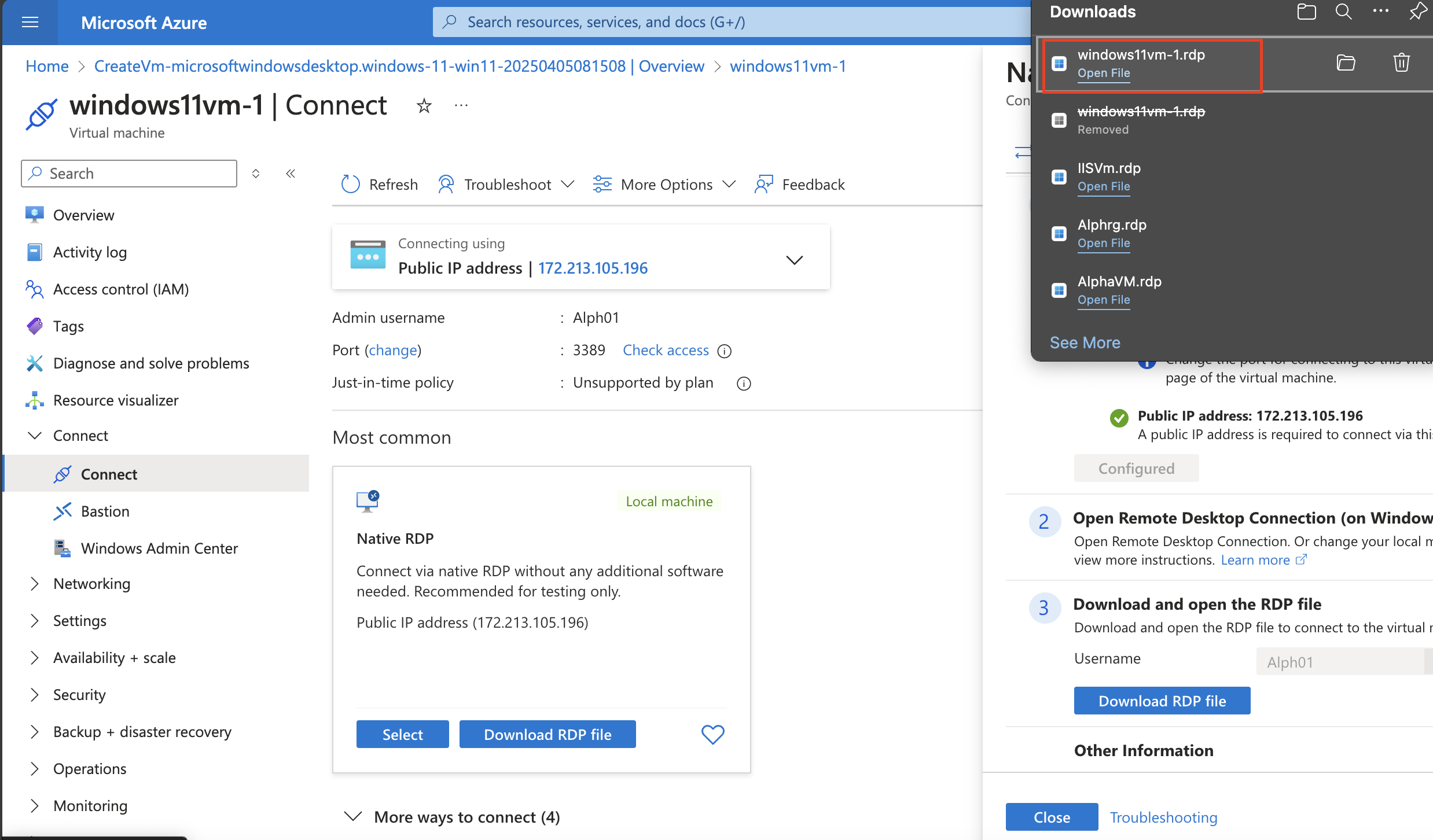This screenshot has width=1433, height=840.
Task: Open the Azure portal hamburger menu
Action: coord(30,23)
